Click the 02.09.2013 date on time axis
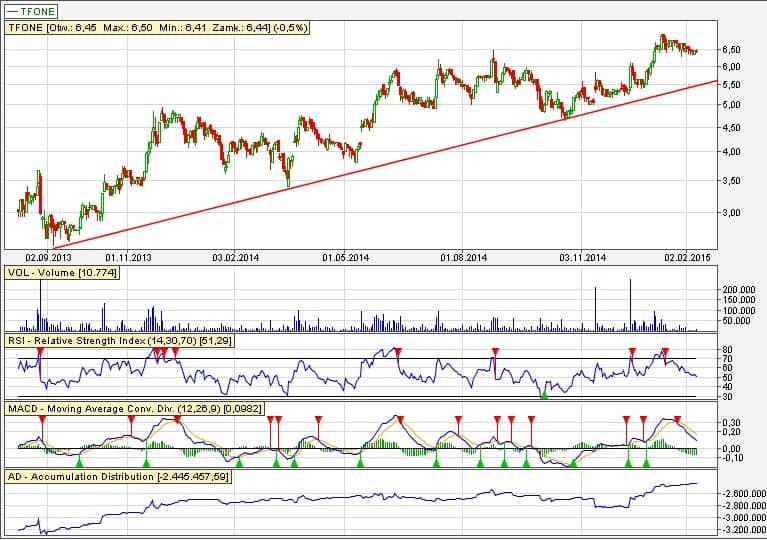Viewport: 767px width, 540px height. click(48, 258)
